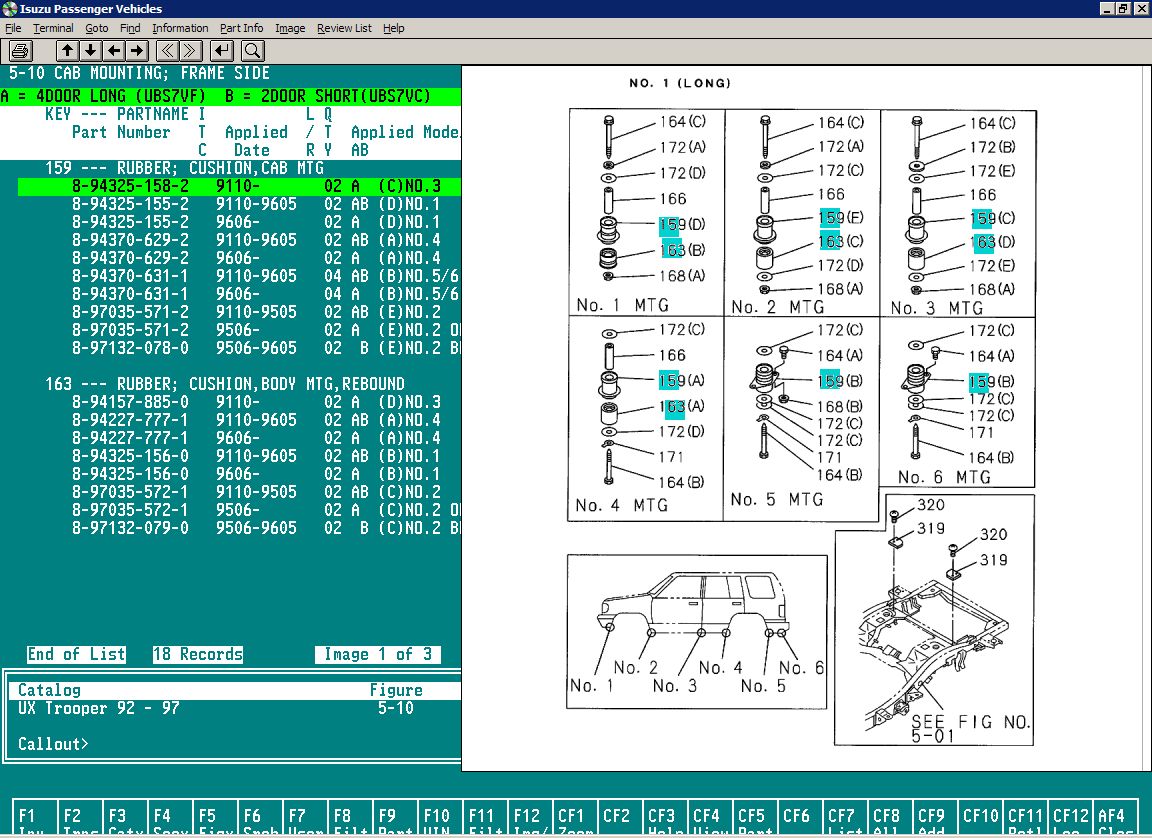Click the '163 --- RUBBER; CUSHION,BODY MTG,REBOUND' heading
This screenshot has height=838, width=1152.
(x=225, y=384)
